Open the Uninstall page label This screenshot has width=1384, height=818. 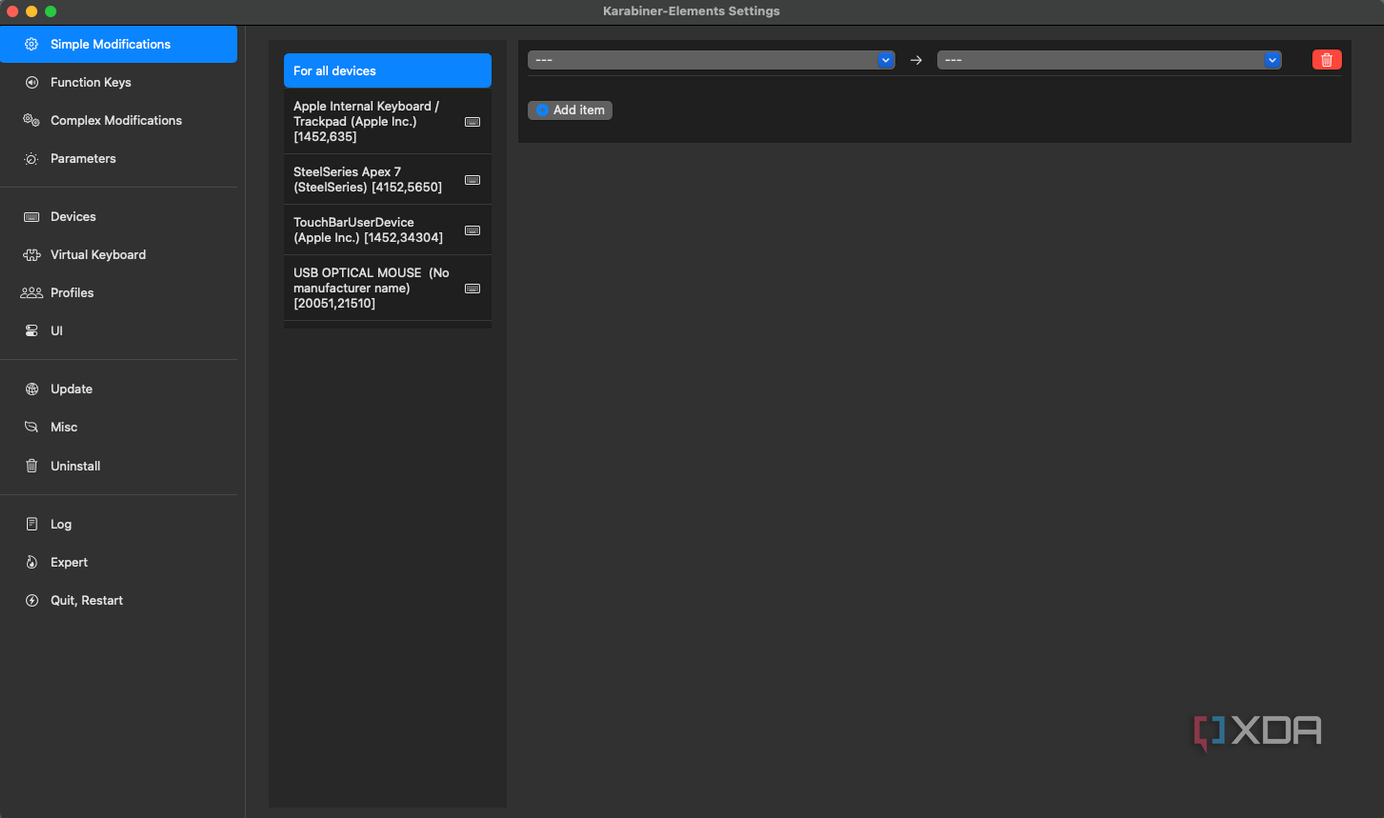click(76, 466)
